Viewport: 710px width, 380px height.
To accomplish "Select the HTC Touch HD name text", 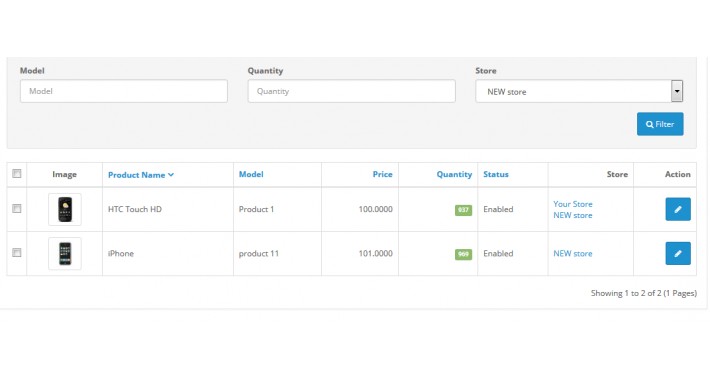I will pos(134,209).
